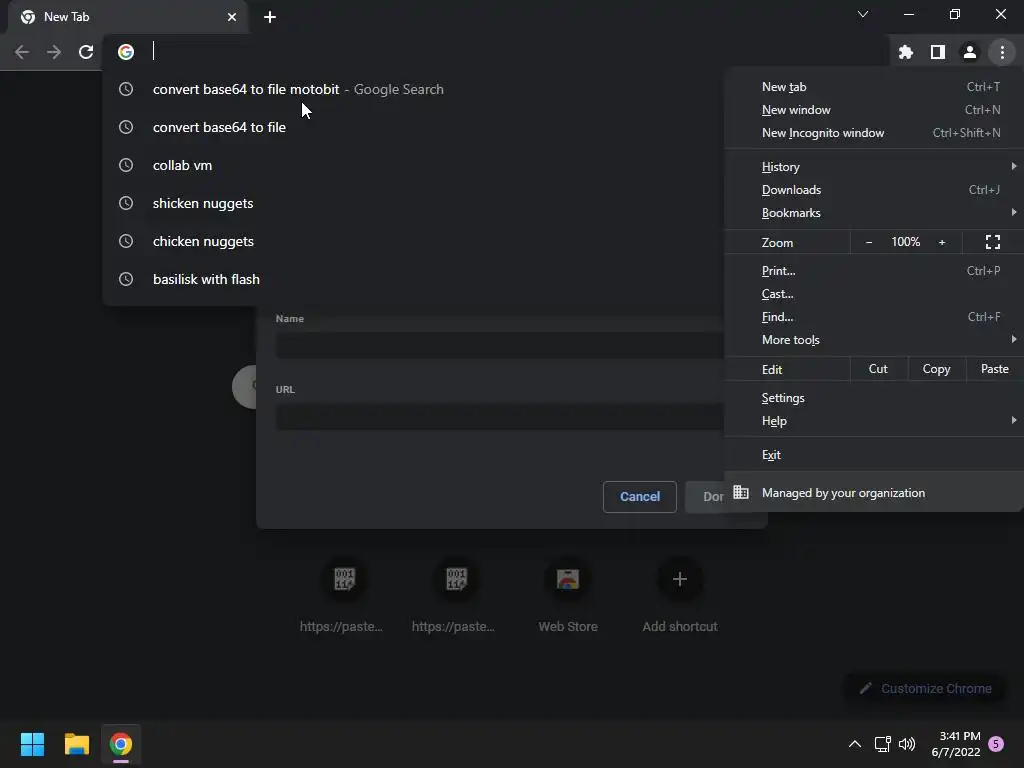Increase zoom with plus button

coord(942,242)
